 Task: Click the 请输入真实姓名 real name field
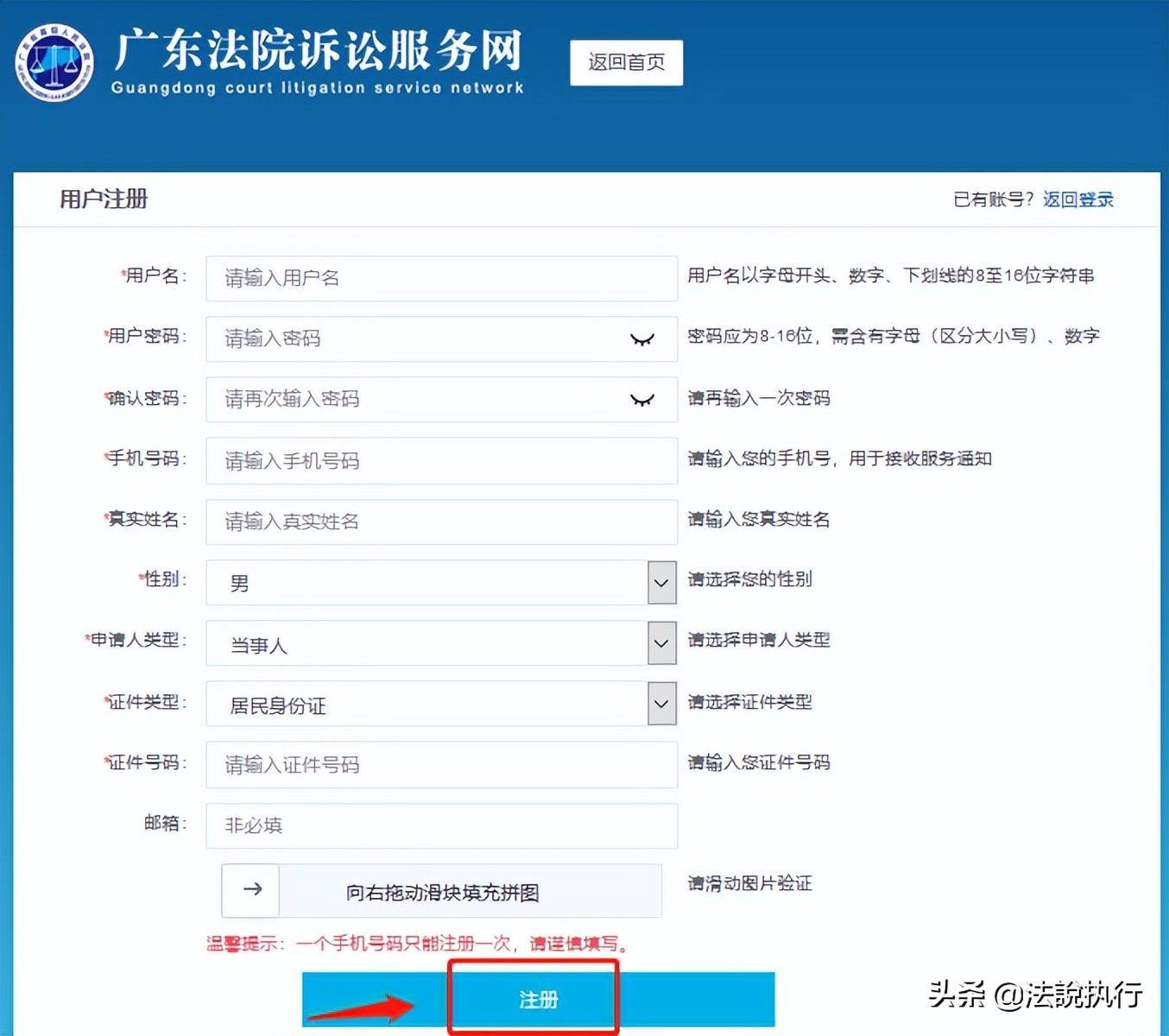pyautogui.click(x=440, y=521)
